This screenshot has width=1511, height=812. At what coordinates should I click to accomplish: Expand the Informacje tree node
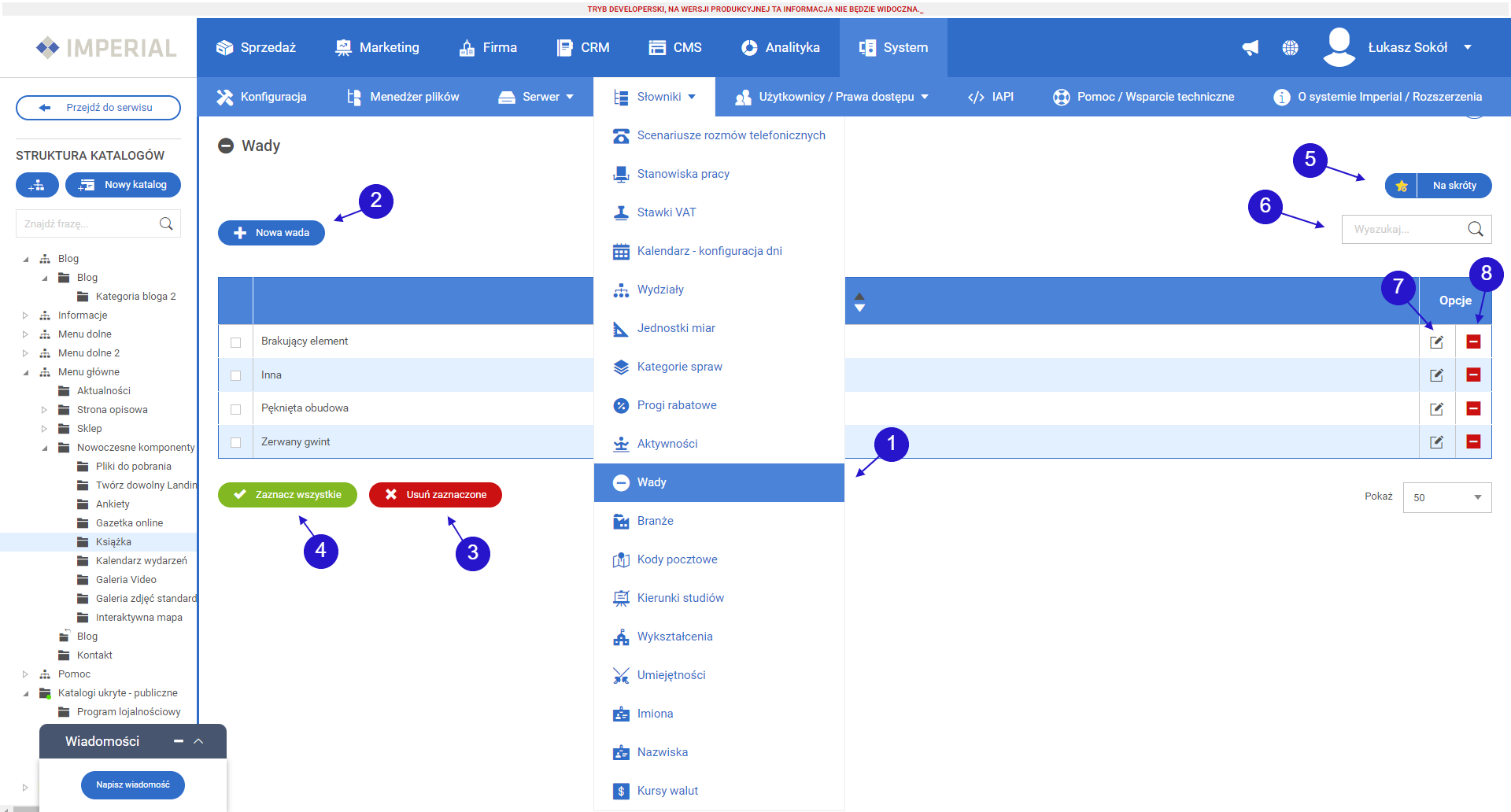coord(25,316)
